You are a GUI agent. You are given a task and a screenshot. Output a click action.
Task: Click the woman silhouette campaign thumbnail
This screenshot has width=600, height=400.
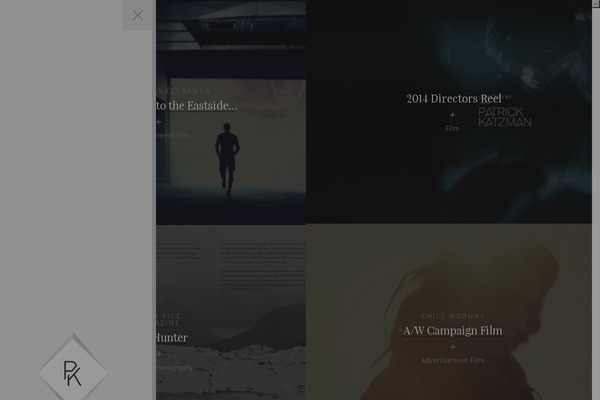click(x=449, y=312)
